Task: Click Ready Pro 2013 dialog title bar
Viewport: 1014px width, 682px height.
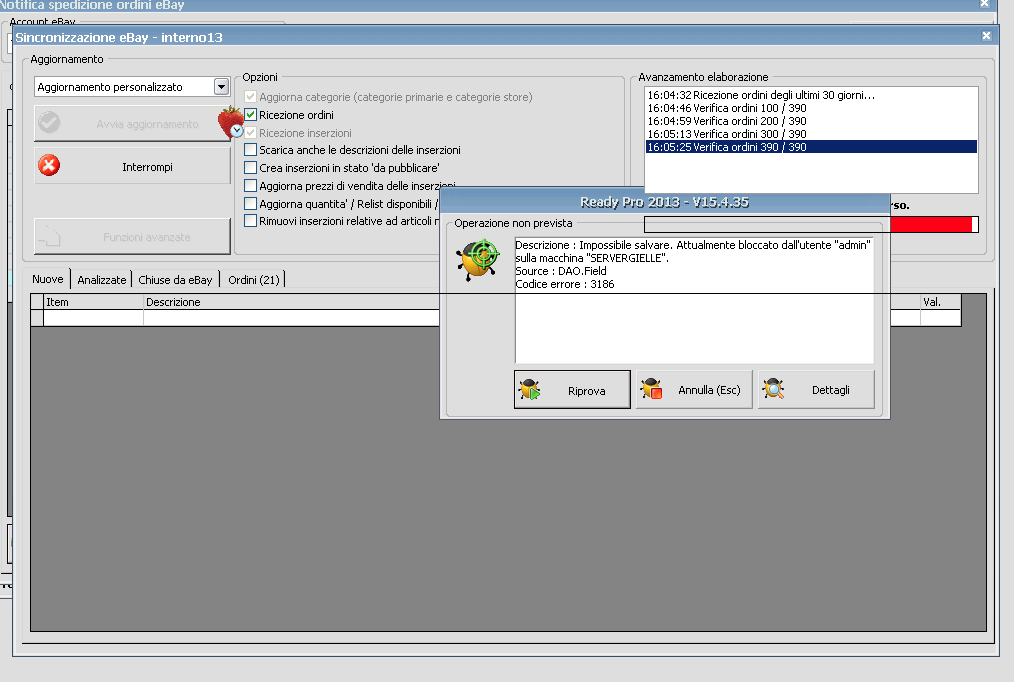Action: click(x=665, y=202)
